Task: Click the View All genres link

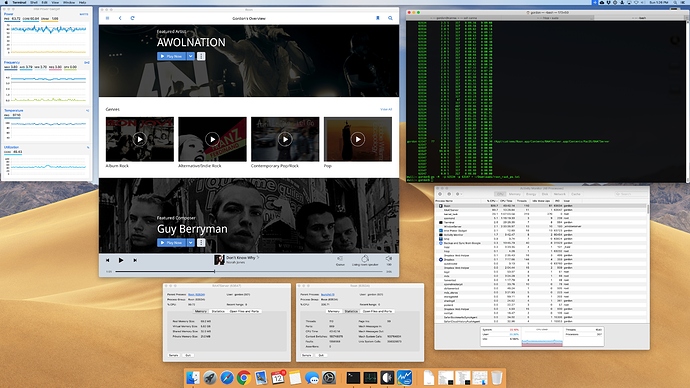Action: pos(386,109)
